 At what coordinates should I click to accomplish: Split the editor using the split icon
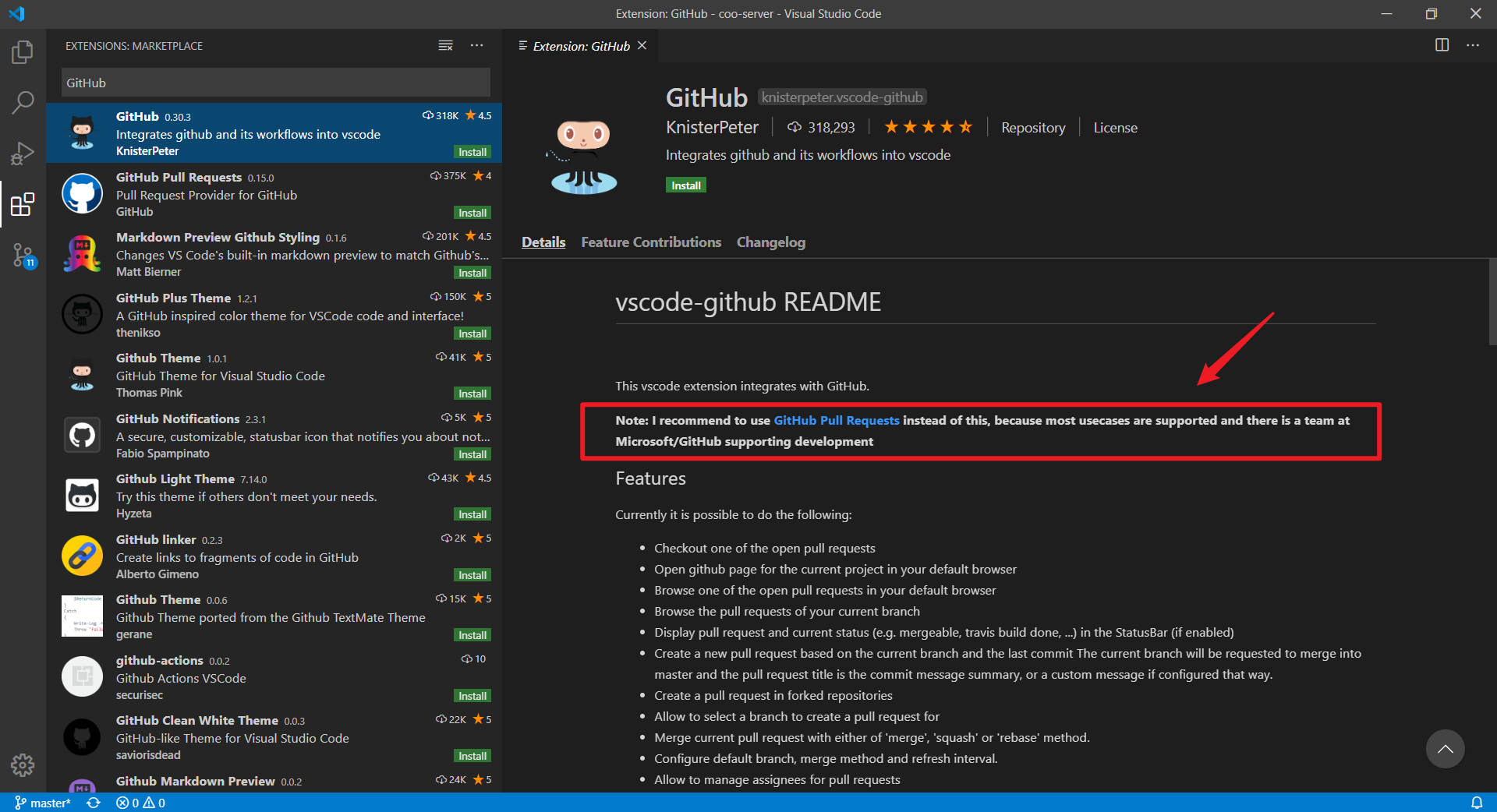(1442, 45)
